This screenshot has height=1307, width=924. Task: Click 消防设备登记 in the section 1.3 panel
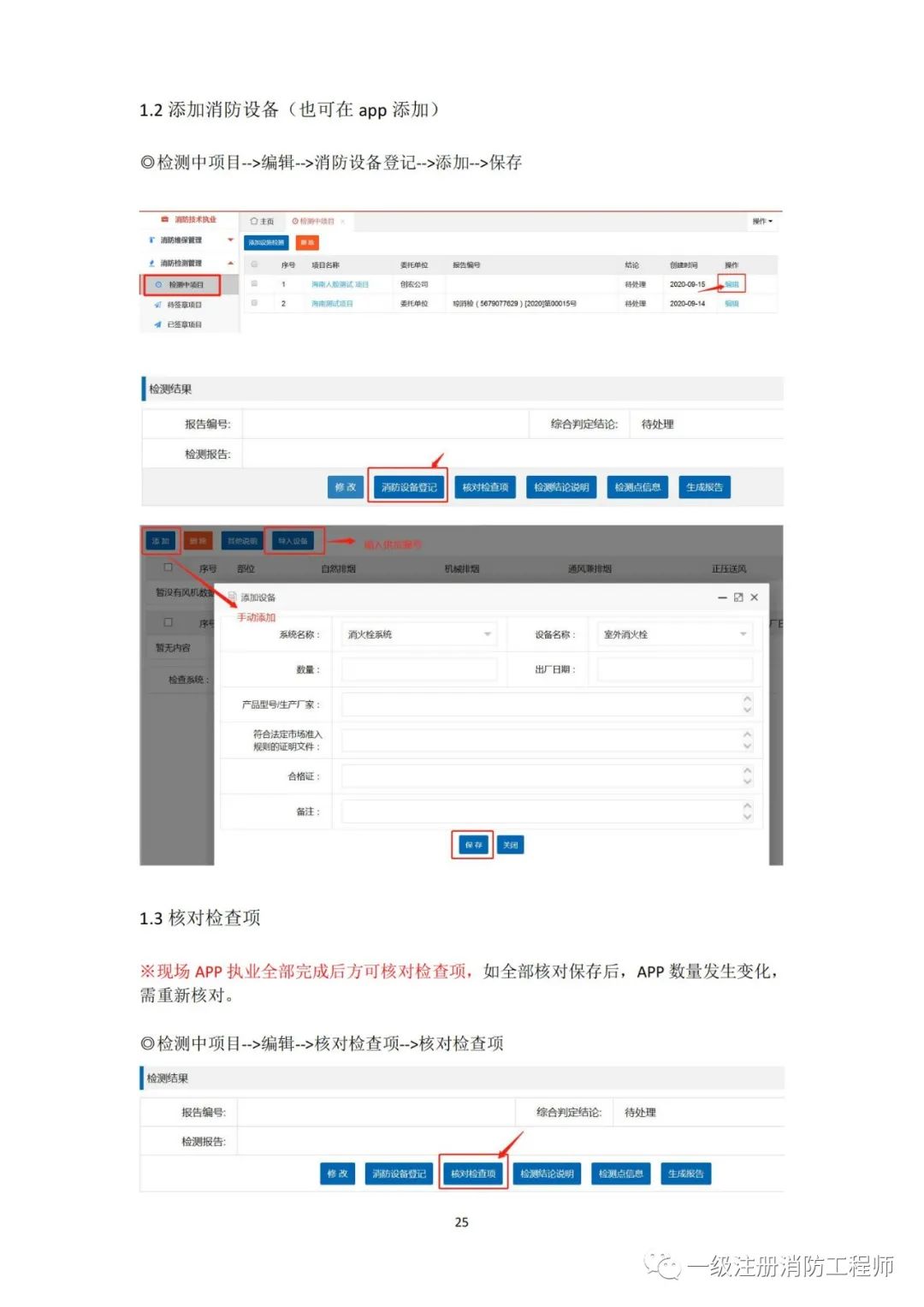tap(399, 1173)
